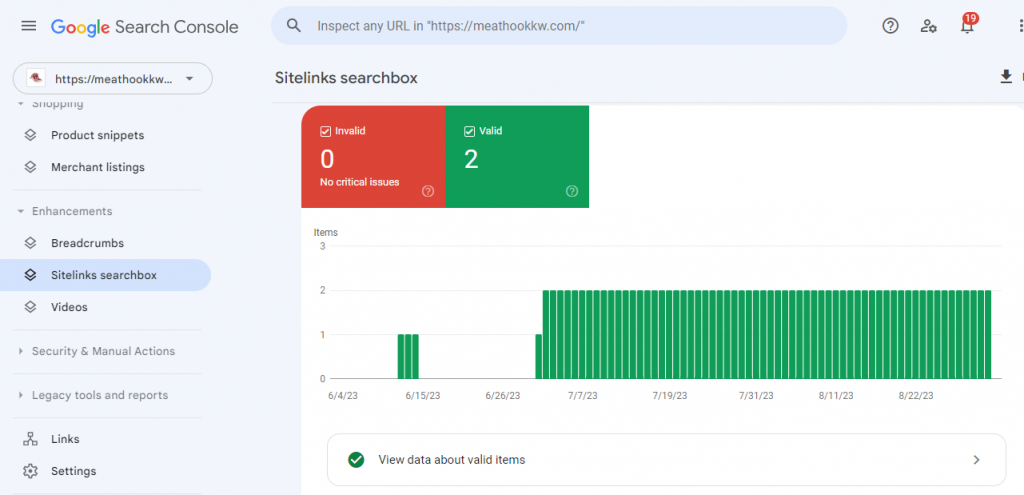Click the last green chart bar
1024x495 pixels.
(987, 334)
